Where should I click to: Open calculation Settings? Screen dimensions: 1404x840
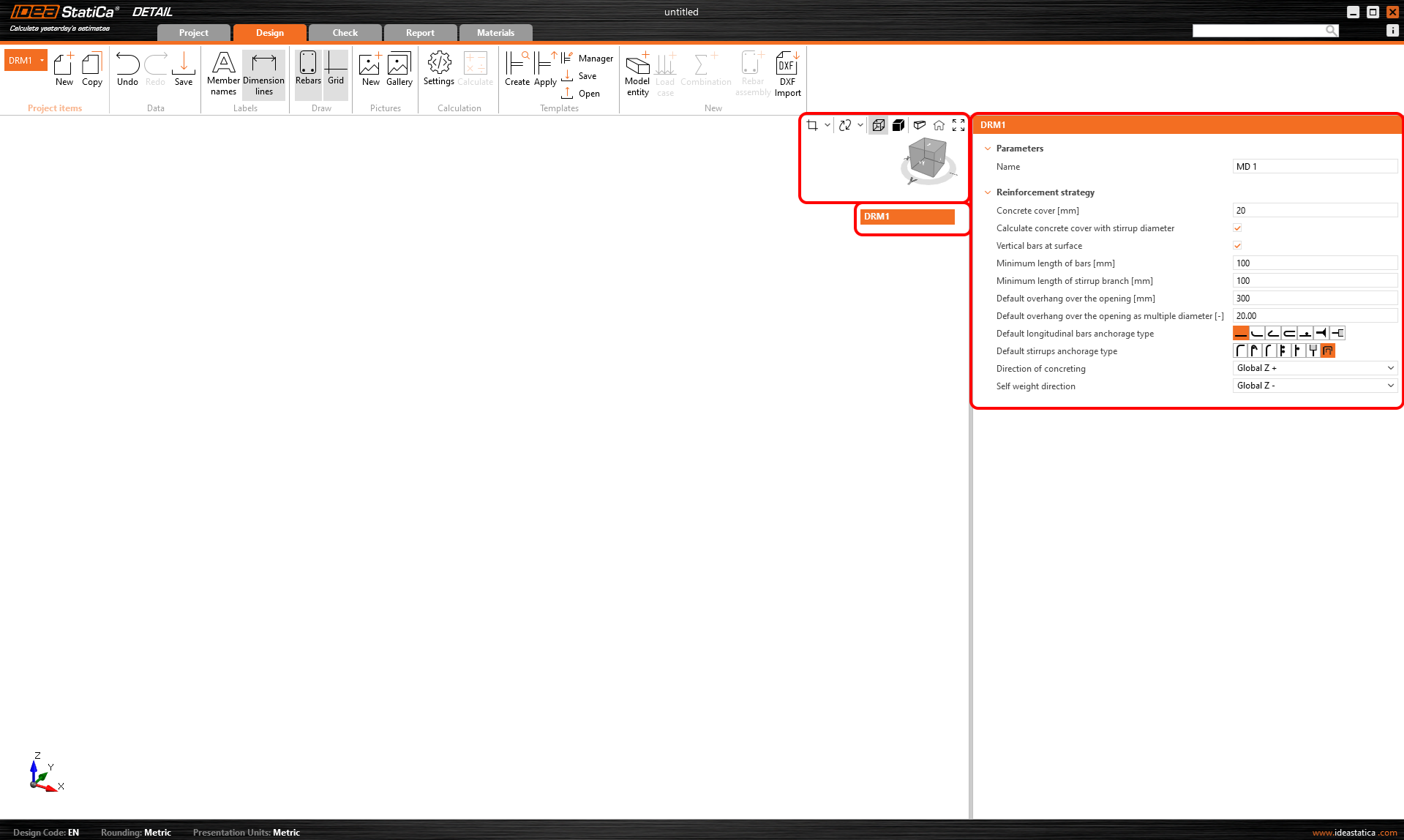tap(439, 69)
